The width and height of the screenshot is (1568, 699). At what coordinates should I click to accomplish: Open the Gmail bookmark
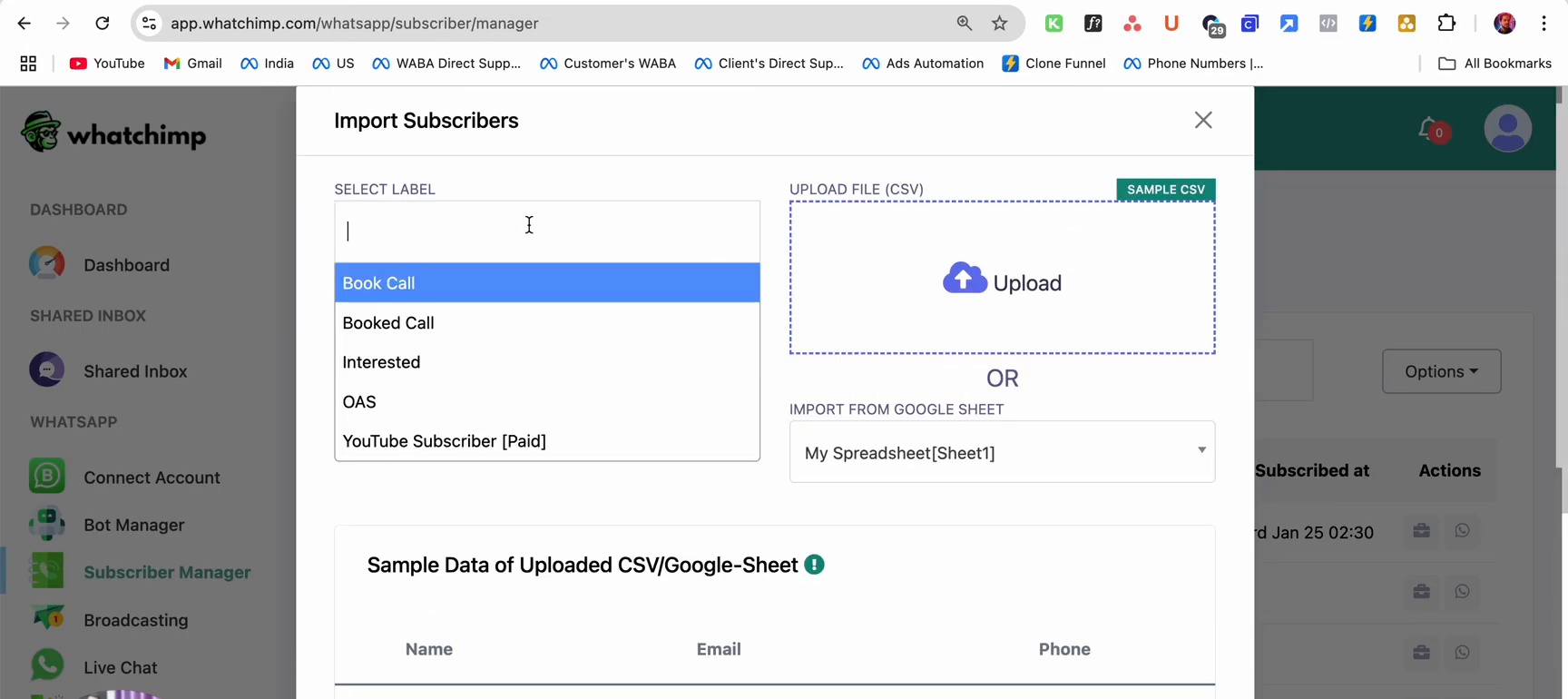(x=192, y=64)
